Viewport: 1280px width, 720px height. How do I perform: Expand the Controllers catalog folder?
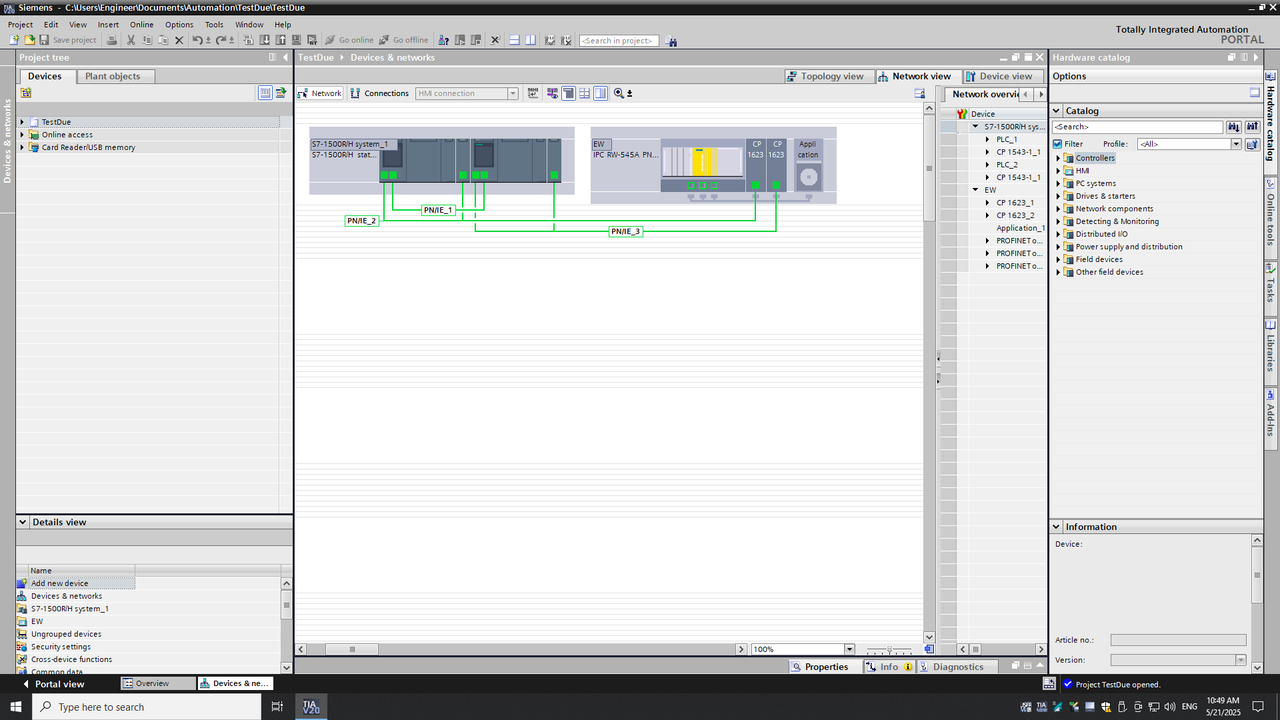point(1058,158)
